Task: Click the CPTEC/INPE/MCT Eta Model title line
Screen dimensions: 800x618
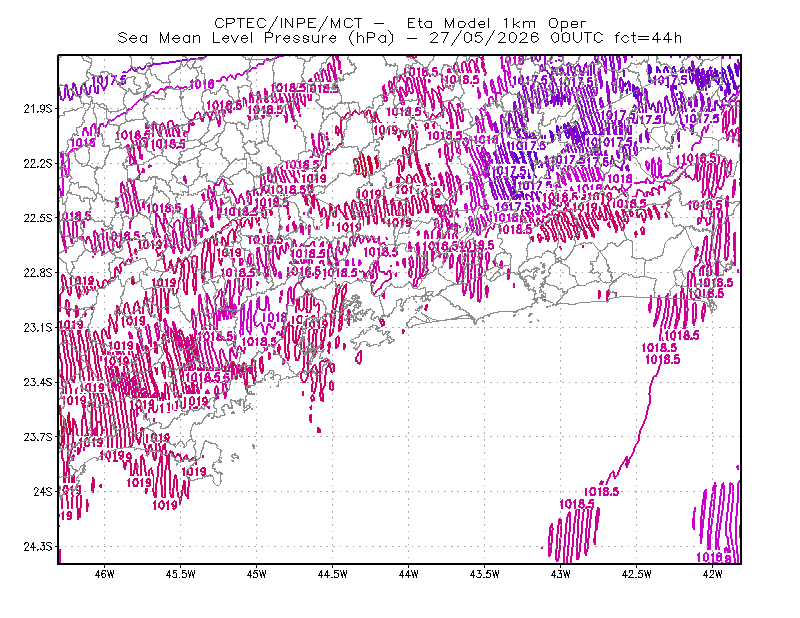Action: [x=400, y=23]
